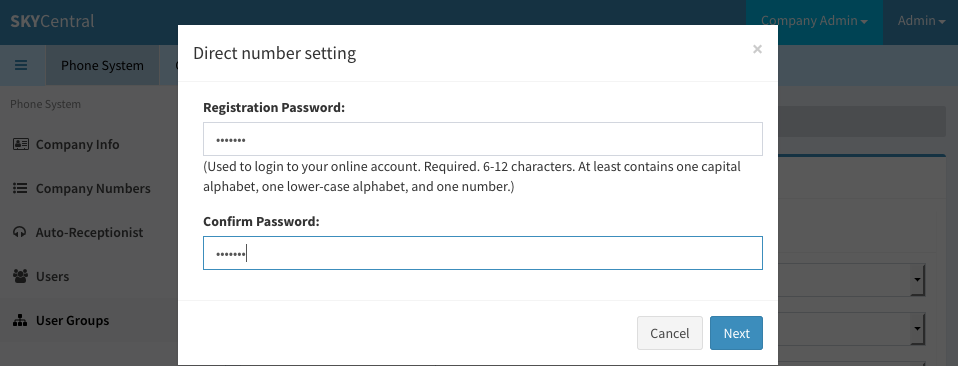Select the Company Numbers list icon
This screenshot has width=958, height=366.
[20, 188]
